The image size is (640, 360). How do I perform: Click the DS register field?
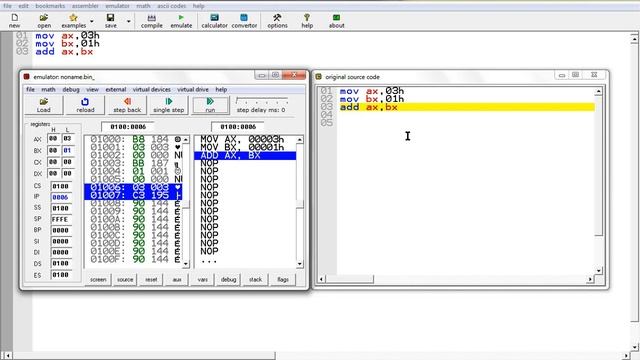coord(61,263)
